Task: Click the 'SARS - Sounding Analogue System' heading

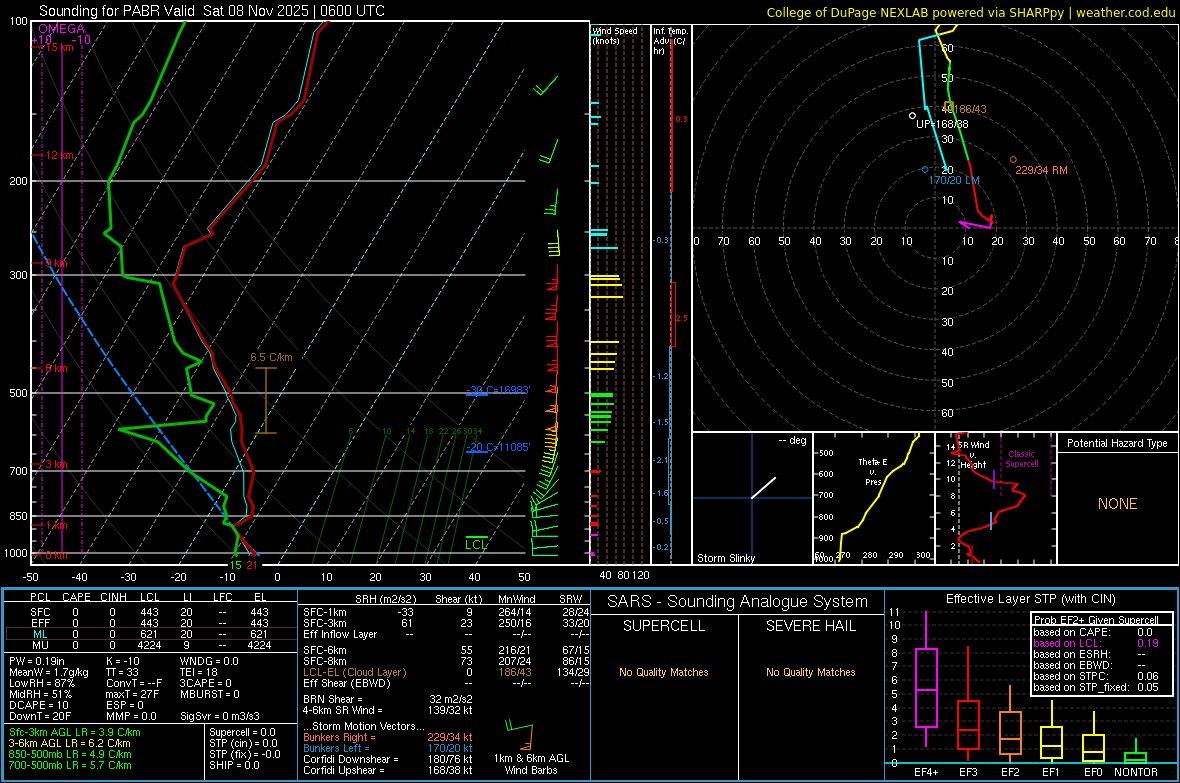Action: [x=738, y=601]
